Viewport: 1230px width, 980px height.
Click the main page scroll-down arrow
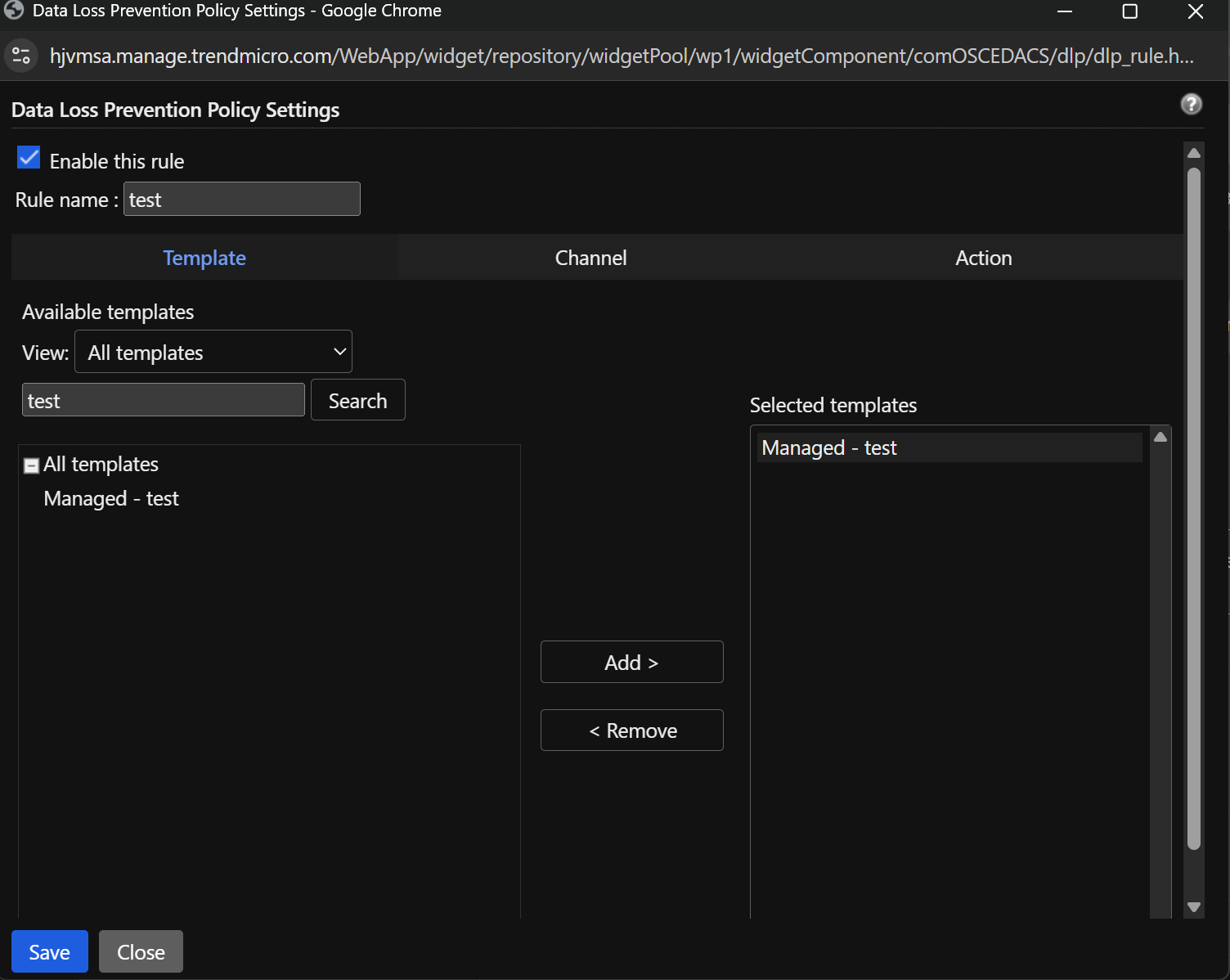(x=1194, y=907)
